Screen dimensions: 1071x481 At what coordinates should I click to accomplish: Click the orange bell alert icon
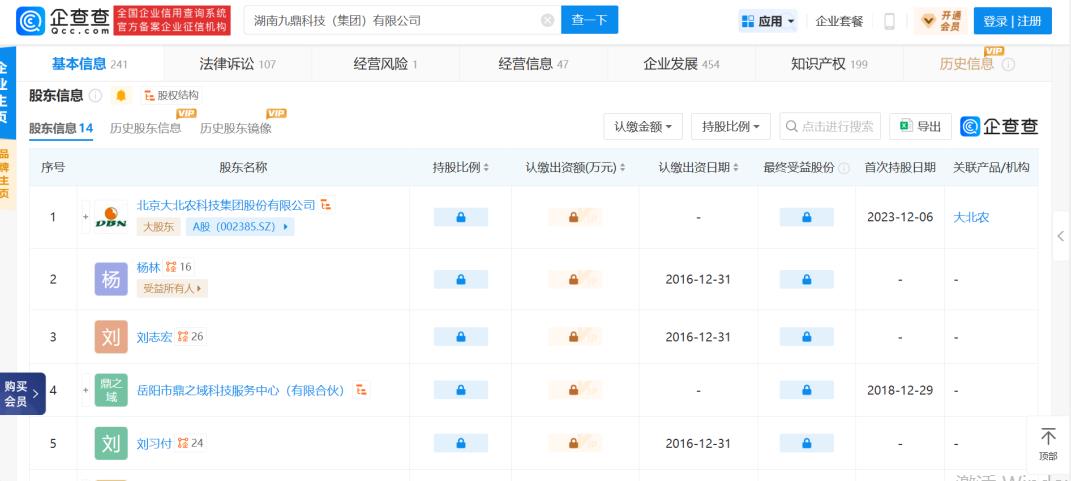click(x=121, y=96)
